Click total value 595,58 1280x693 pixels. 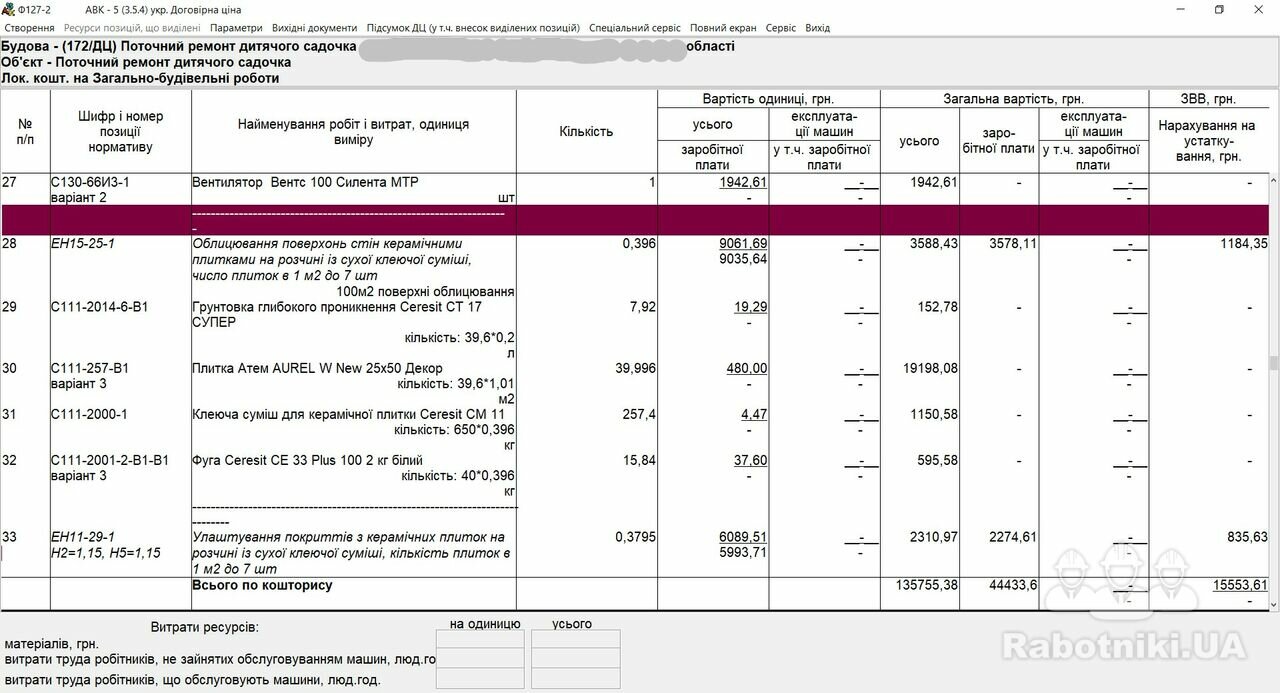click(937, 460)
